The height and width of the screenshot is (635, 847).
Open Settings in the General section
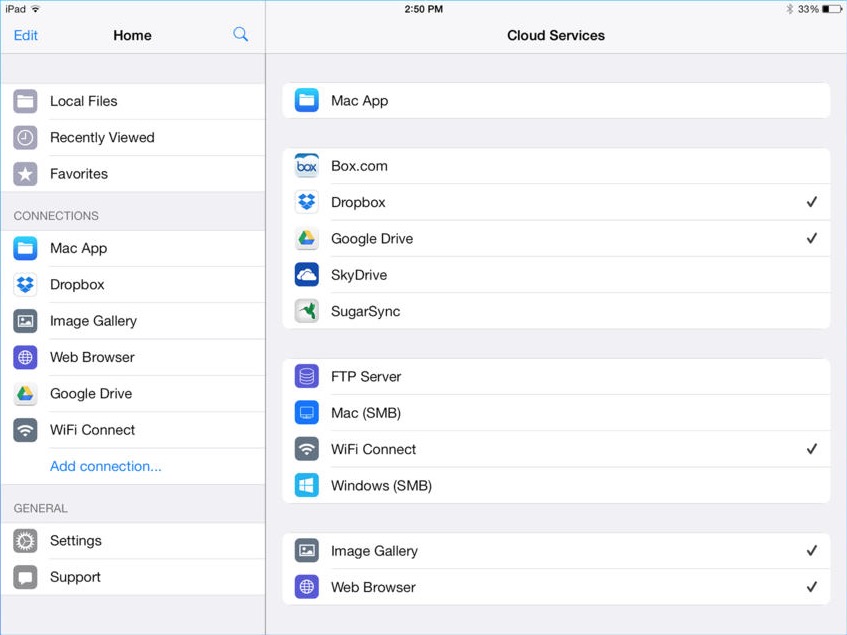133,541
